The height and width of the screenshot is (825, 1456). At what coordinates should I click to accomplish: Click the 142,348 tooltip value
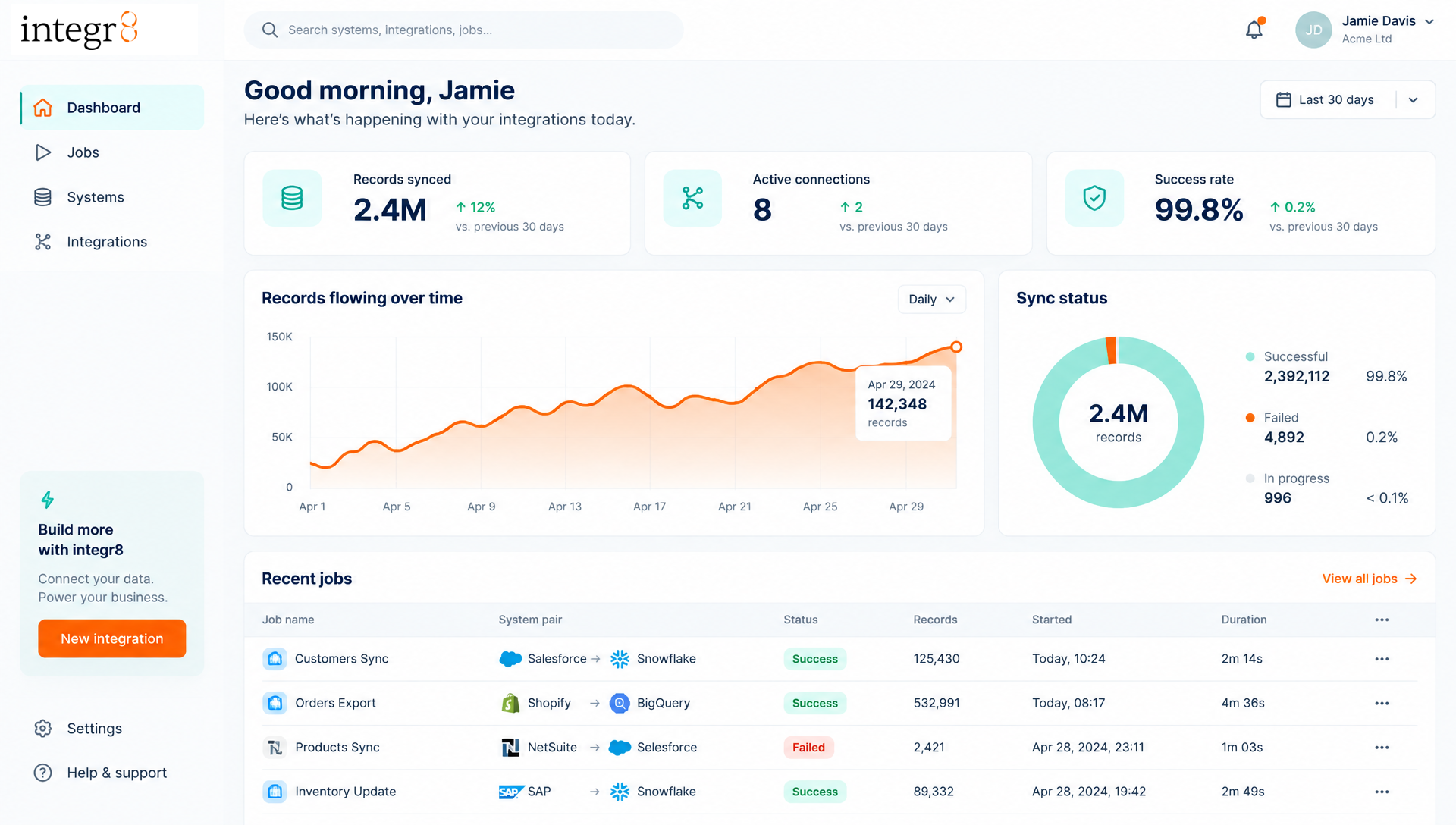(x=897, y=404)
